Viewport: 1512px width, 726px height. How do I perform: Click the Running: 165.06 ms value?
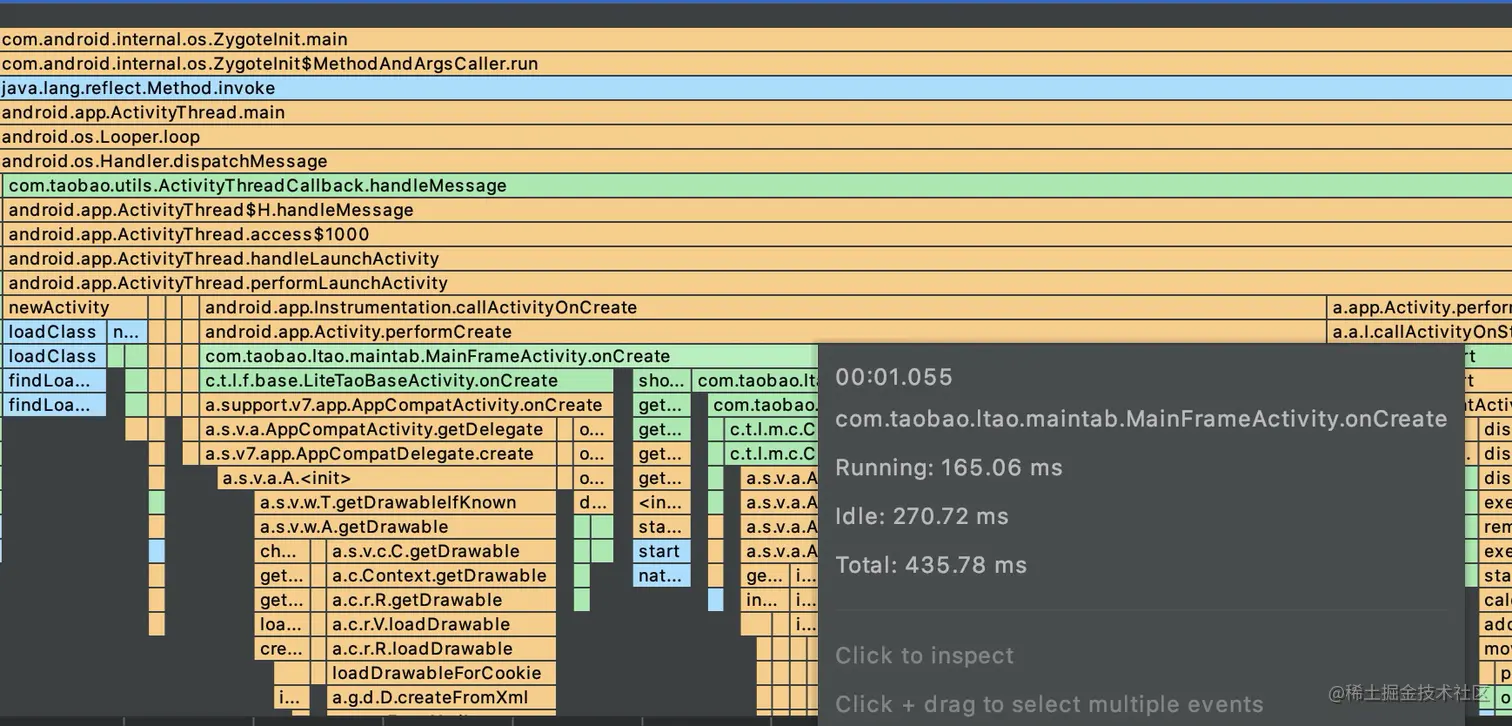(949, 467)
